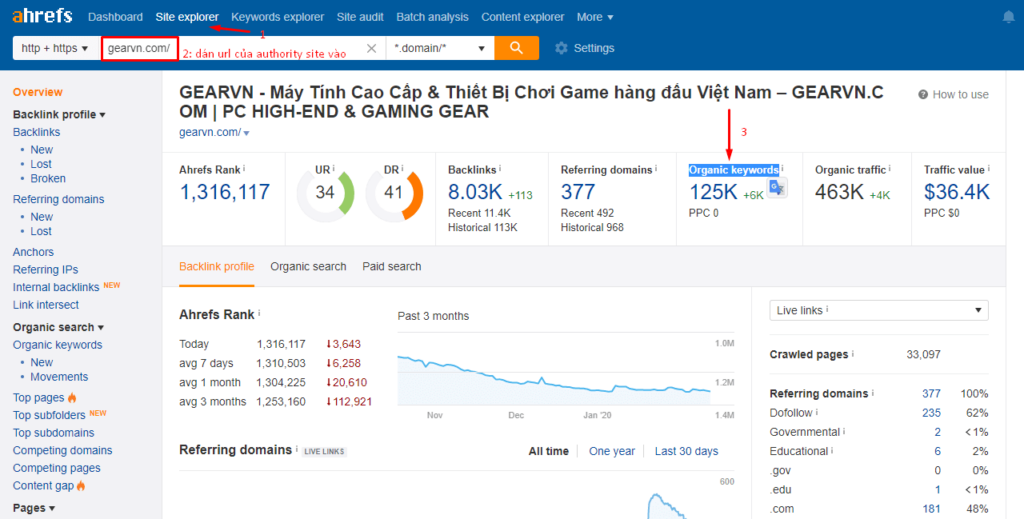Open Site audit
Image resolution: width=1024 pixels, height=519 pixels.
coord(360,17)
